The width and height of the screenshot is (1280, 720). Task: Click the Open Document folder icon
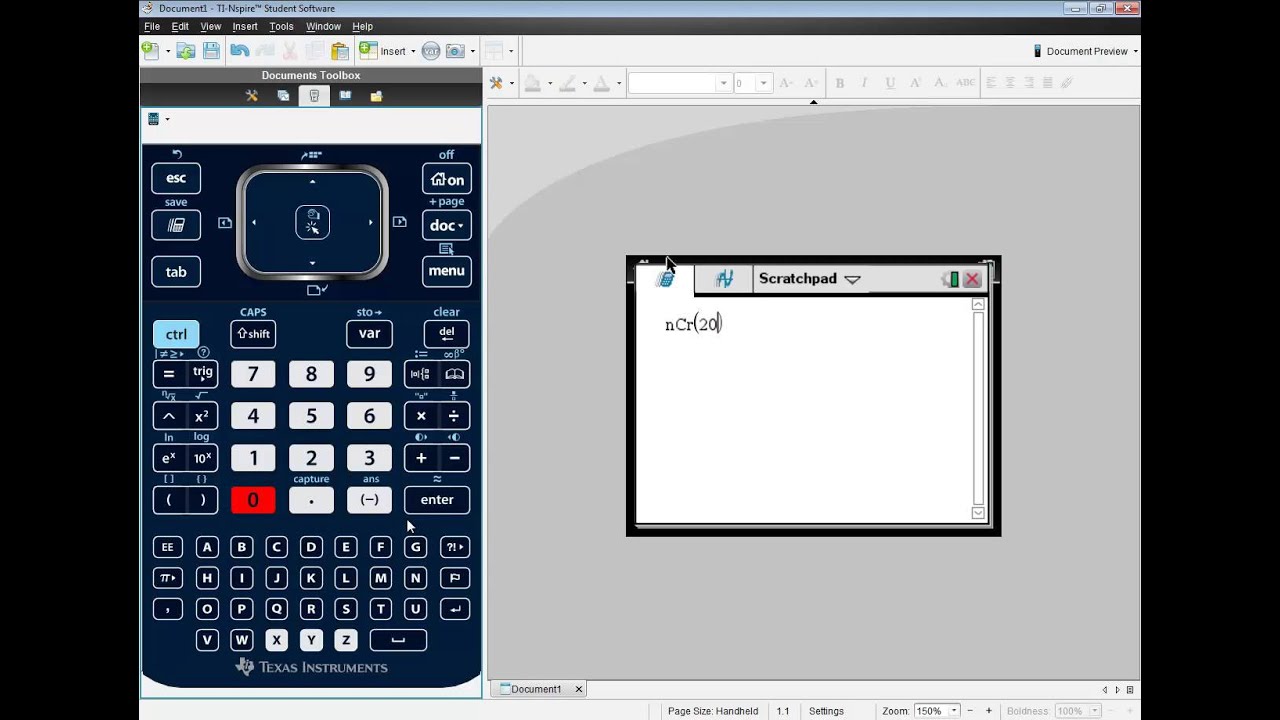(x=186, y=51)
